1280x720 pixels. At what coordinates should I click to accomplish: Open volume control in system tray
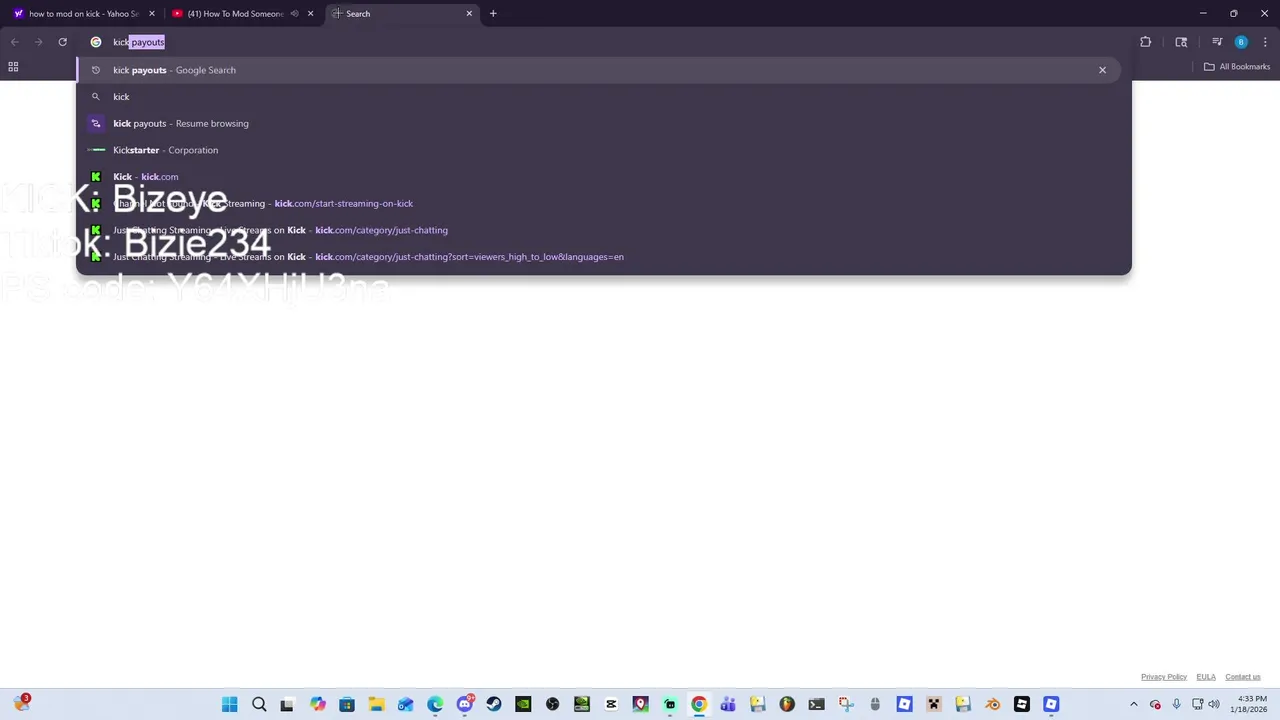1214,705
